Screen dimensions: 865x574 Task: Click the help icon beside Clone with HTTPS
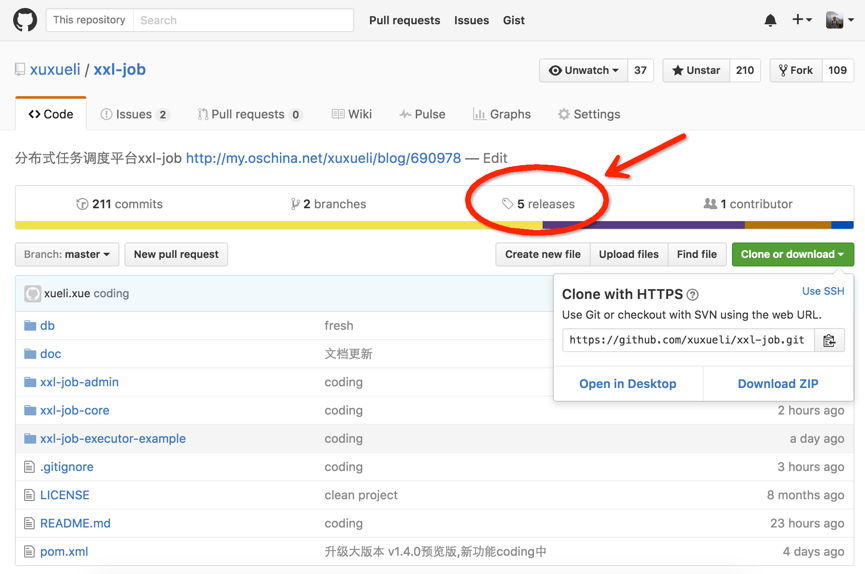click(x=693, y=295)
